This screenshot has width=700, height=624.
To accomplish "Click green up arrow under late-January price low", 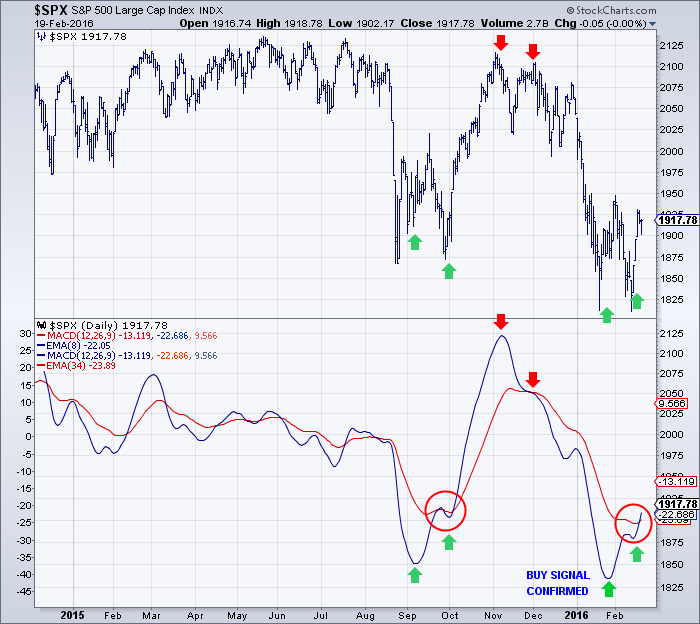I will point(606,315).
